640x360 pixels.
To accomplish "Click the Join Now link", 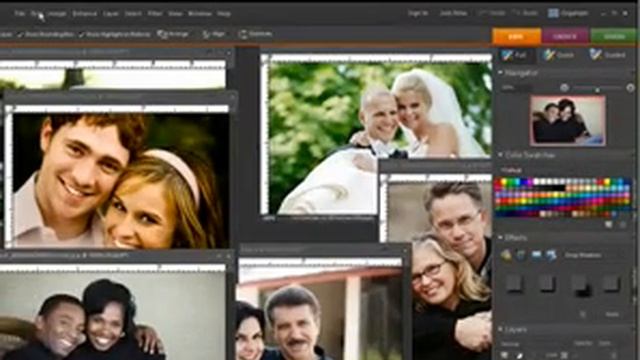I will pos(453,13).
